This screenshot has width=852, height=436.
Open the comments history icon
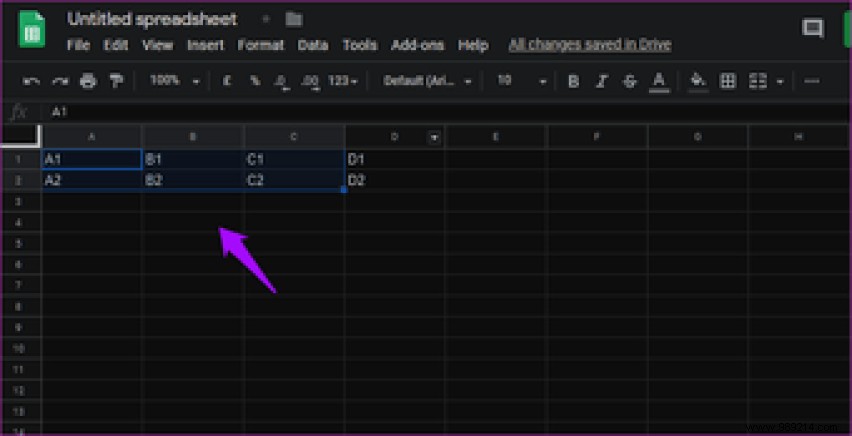point(813,28)
